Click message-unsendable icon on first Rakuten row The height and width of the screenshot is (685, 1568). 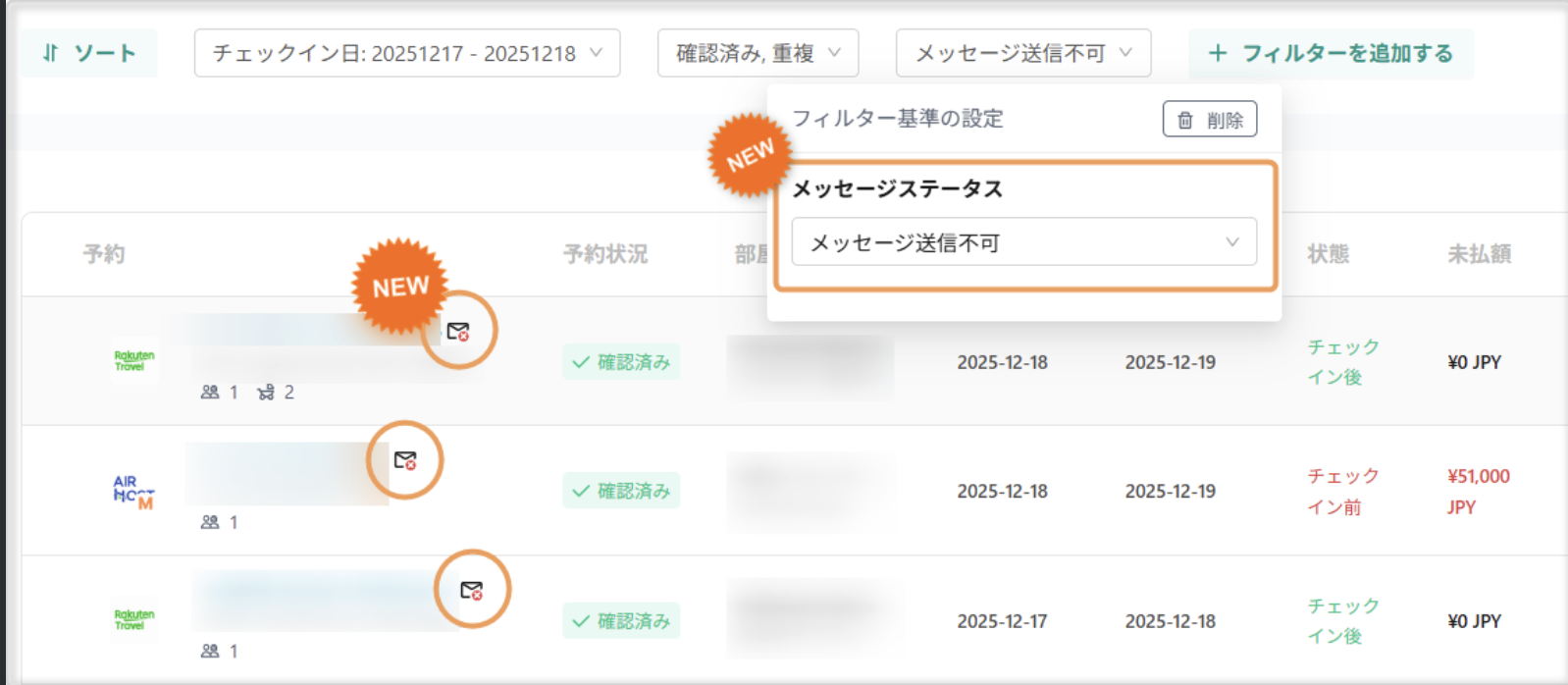click(x=457, y=331)
